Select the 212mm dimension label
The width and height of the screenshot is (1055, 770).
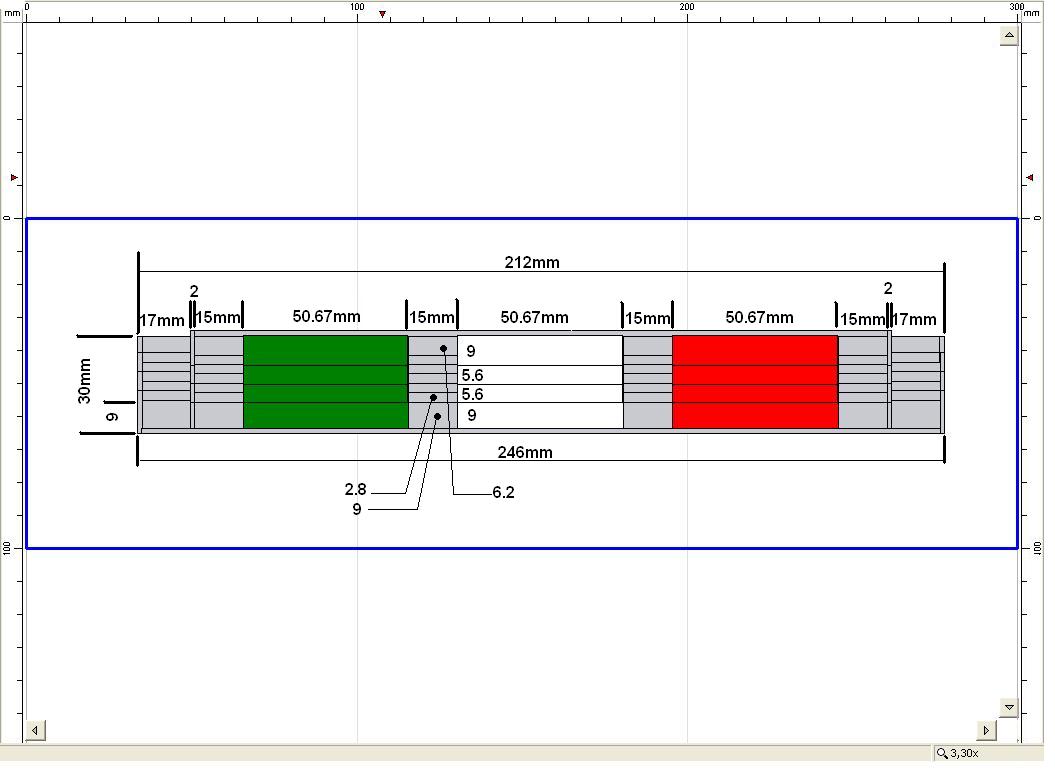532,262
